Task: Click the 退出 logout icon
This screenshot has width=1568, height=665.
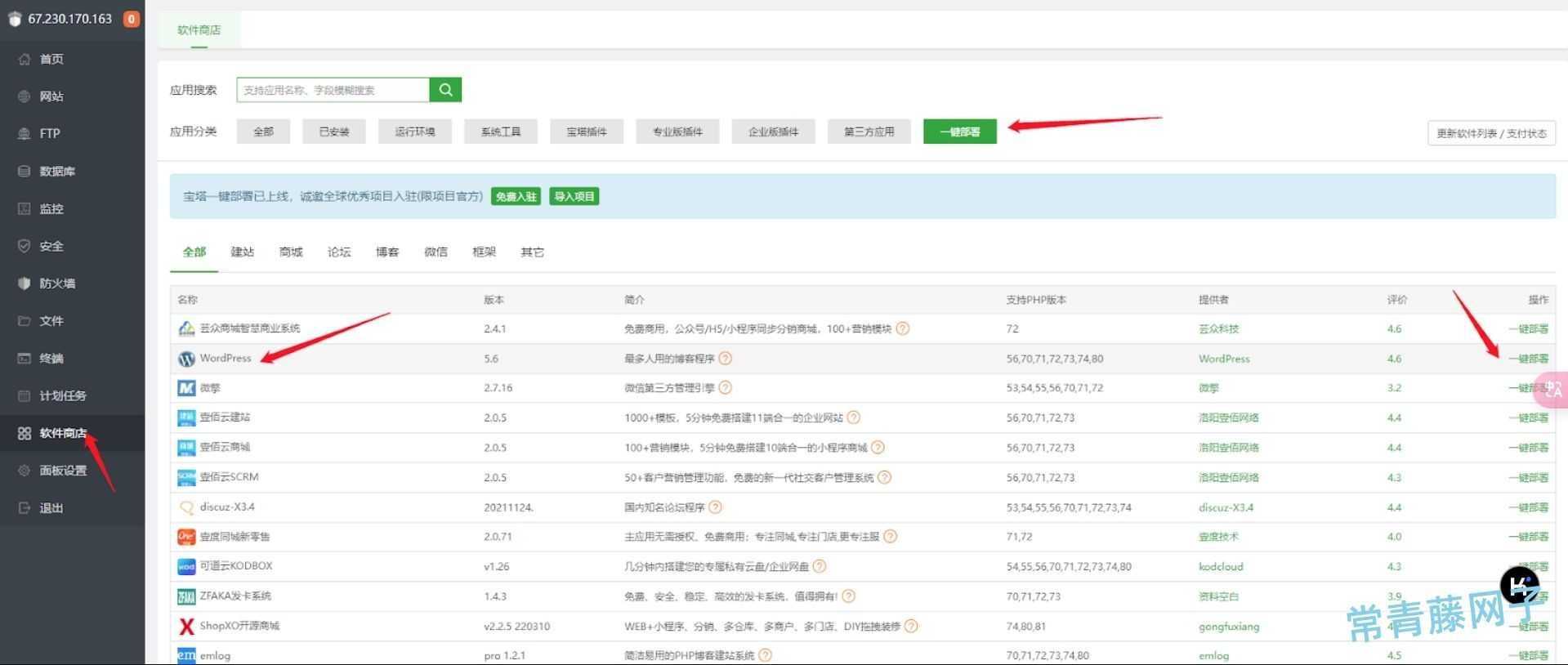Action: click(25, 508)
